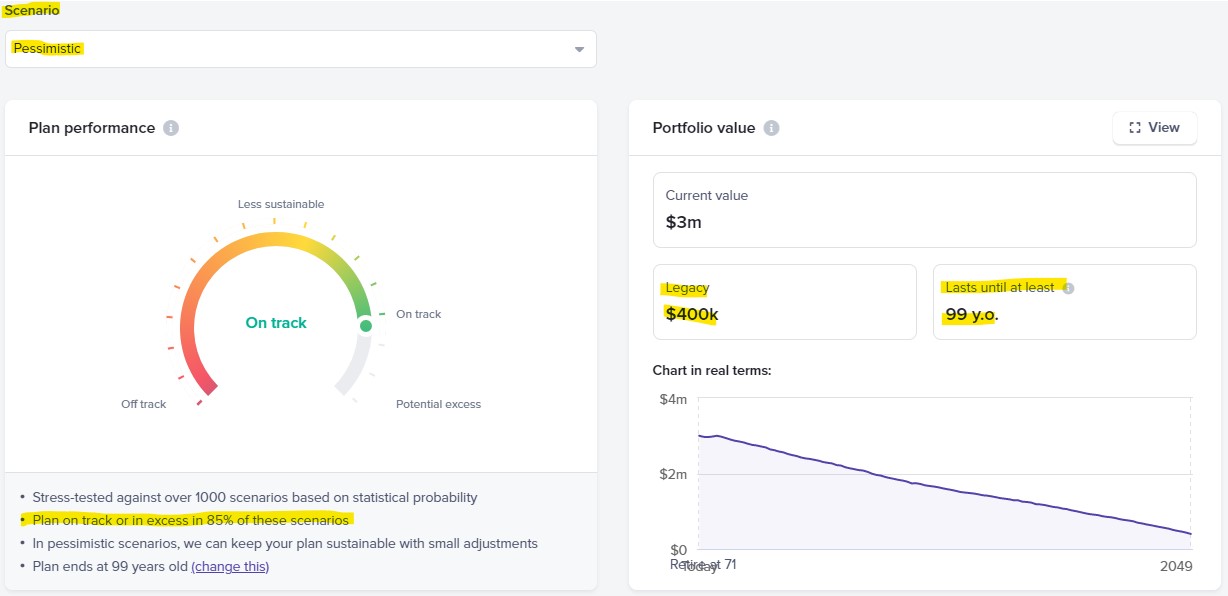Click the $4m axis label on chart
Viewport: 1228px width, 596px height.
[673, 399]
